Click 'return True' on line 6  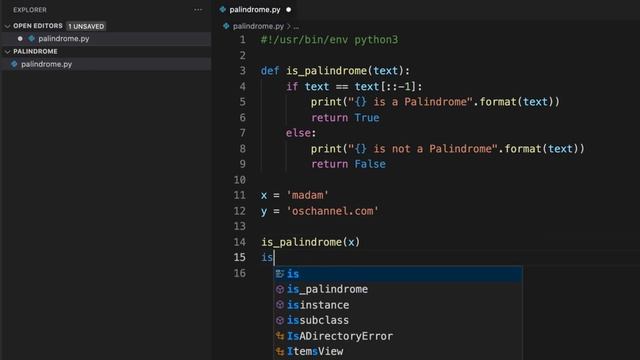[x=345, y=118]
